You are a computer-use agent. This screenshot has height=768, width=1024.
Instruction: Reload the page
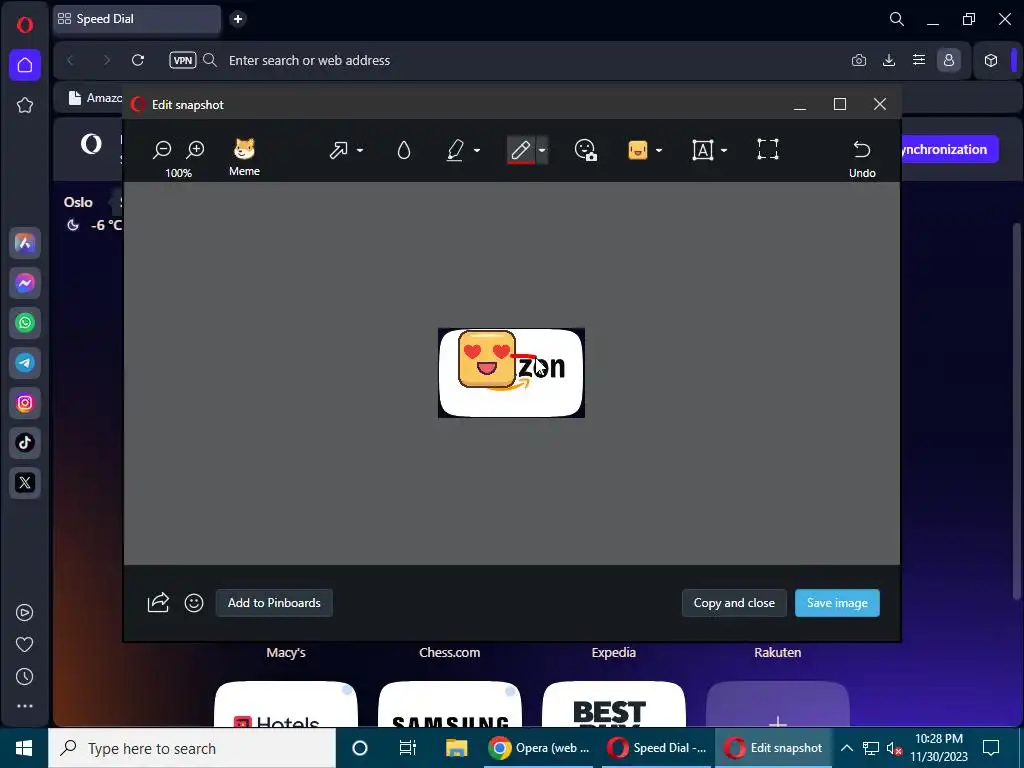[138, 60]
